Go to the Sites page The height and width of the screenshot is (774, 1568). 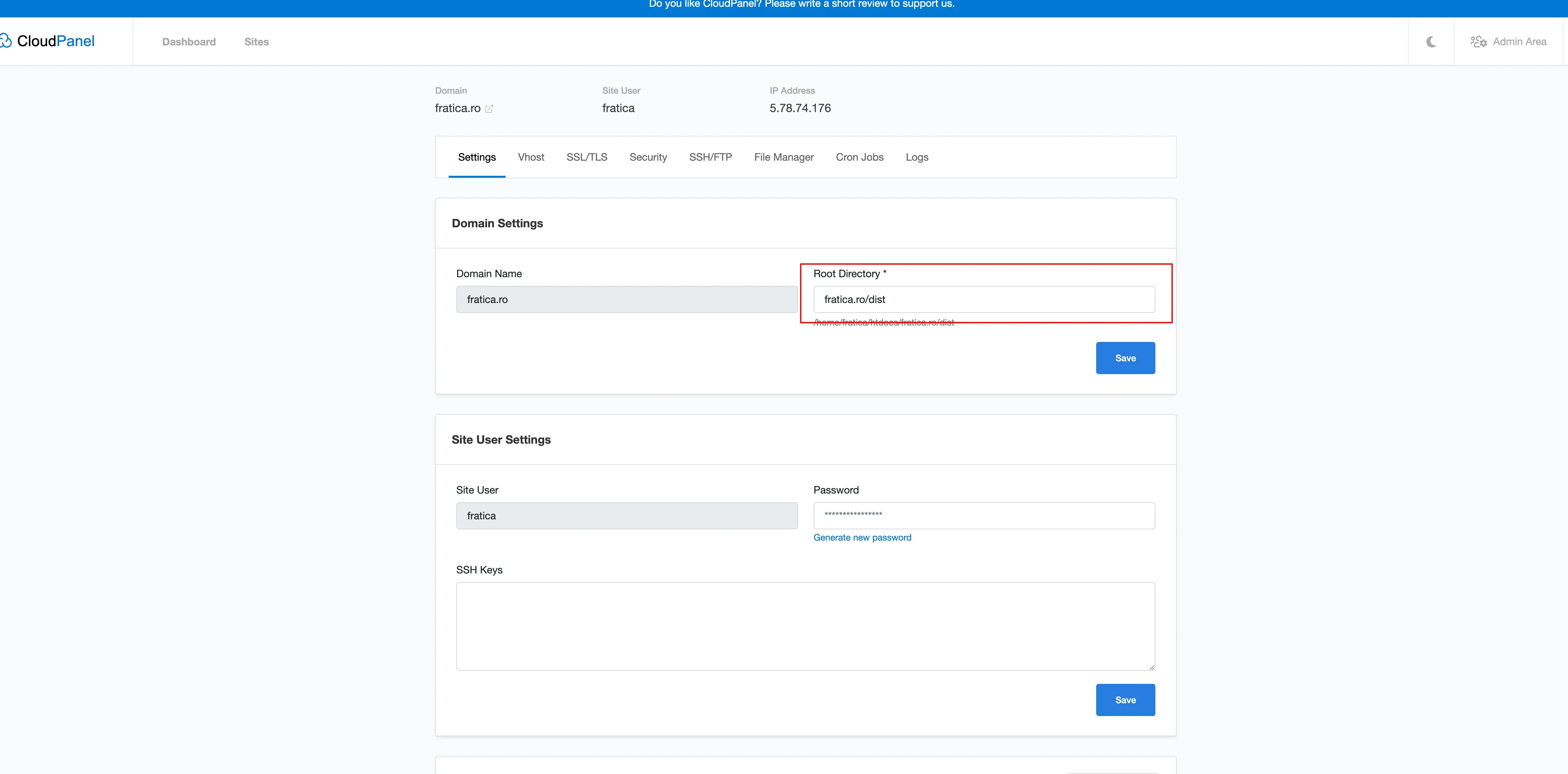(x=256, y=42)
